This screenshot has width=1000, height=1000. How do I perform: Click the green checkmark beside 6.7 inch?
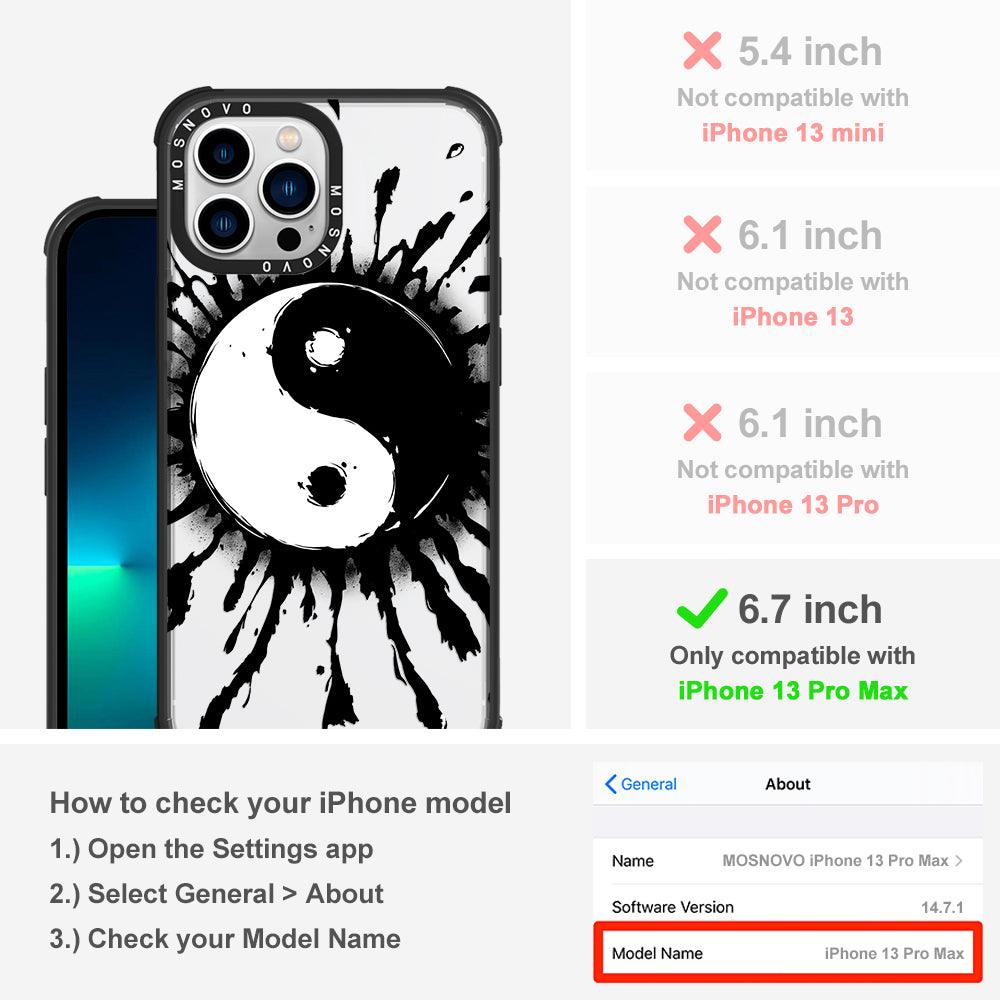702,608
